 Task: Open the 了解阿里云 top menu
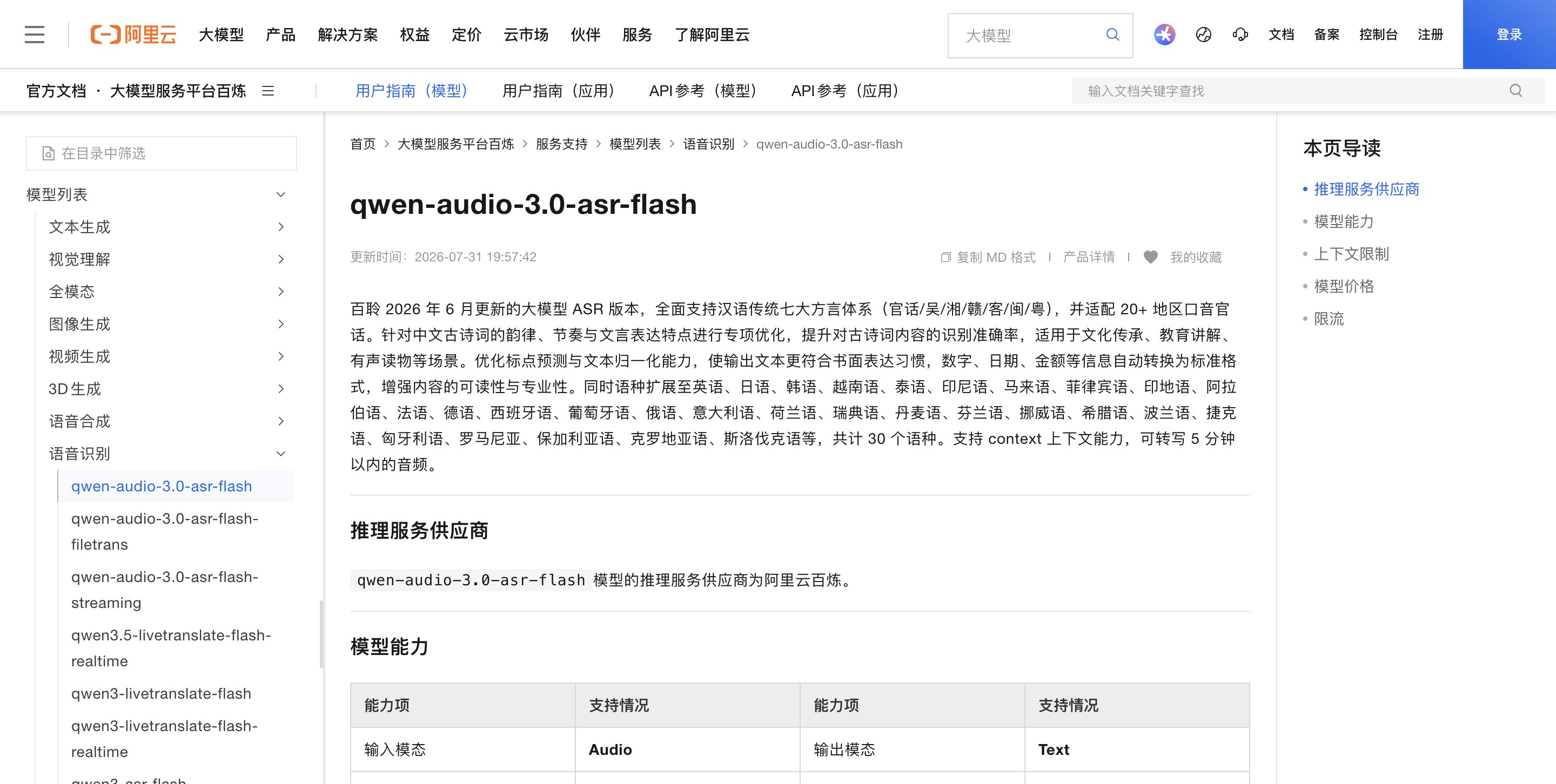(x=712, y=35)
